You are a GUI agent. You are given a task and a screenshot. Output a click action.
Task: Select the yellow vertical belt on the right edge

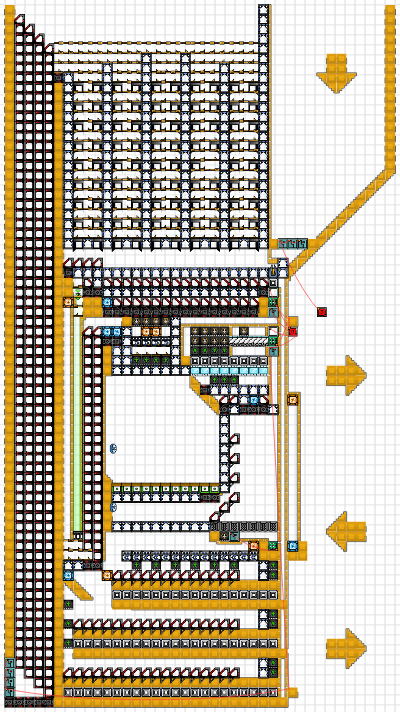click(x=390, y=89)
